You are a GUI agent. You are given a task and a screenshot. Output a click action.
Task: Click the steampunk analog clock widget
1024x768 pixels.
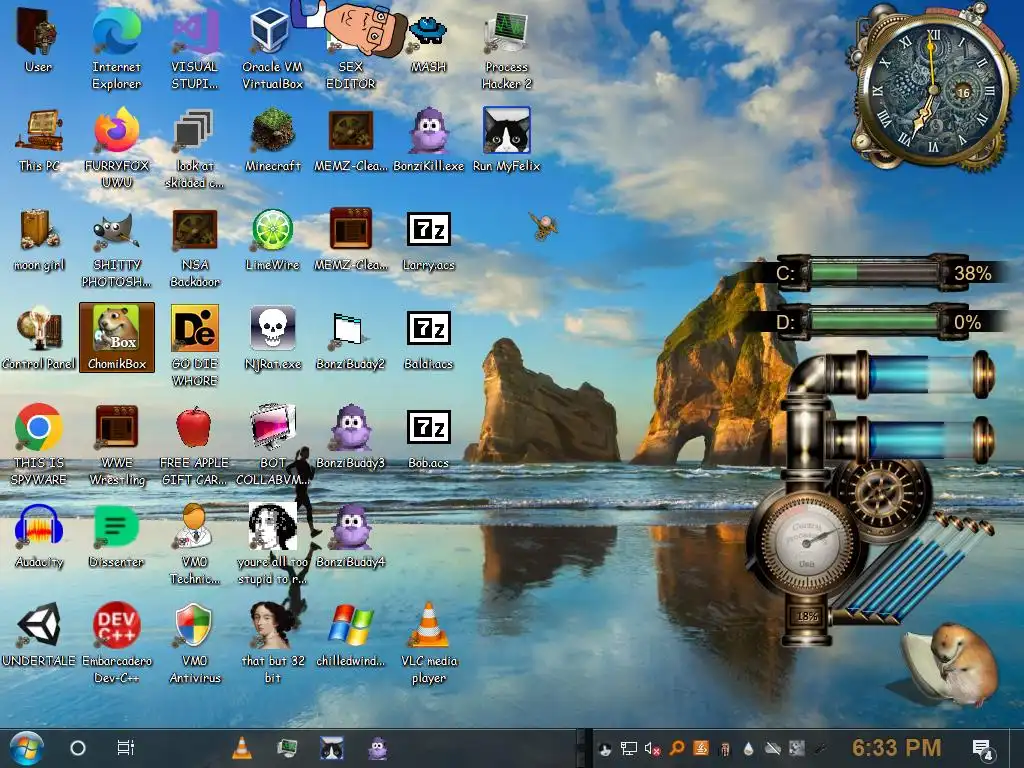pyautogui.click(x=933, y=89)
